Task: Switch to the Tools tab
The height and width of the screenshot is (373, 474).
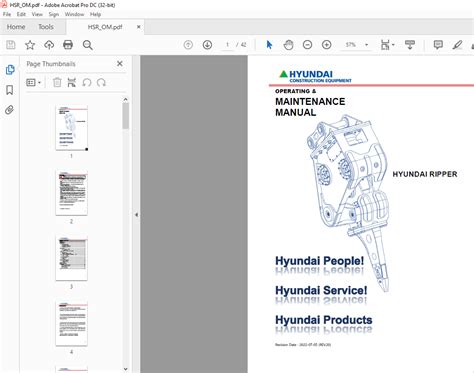Action: pyautogui.click(x=46, y=27)
